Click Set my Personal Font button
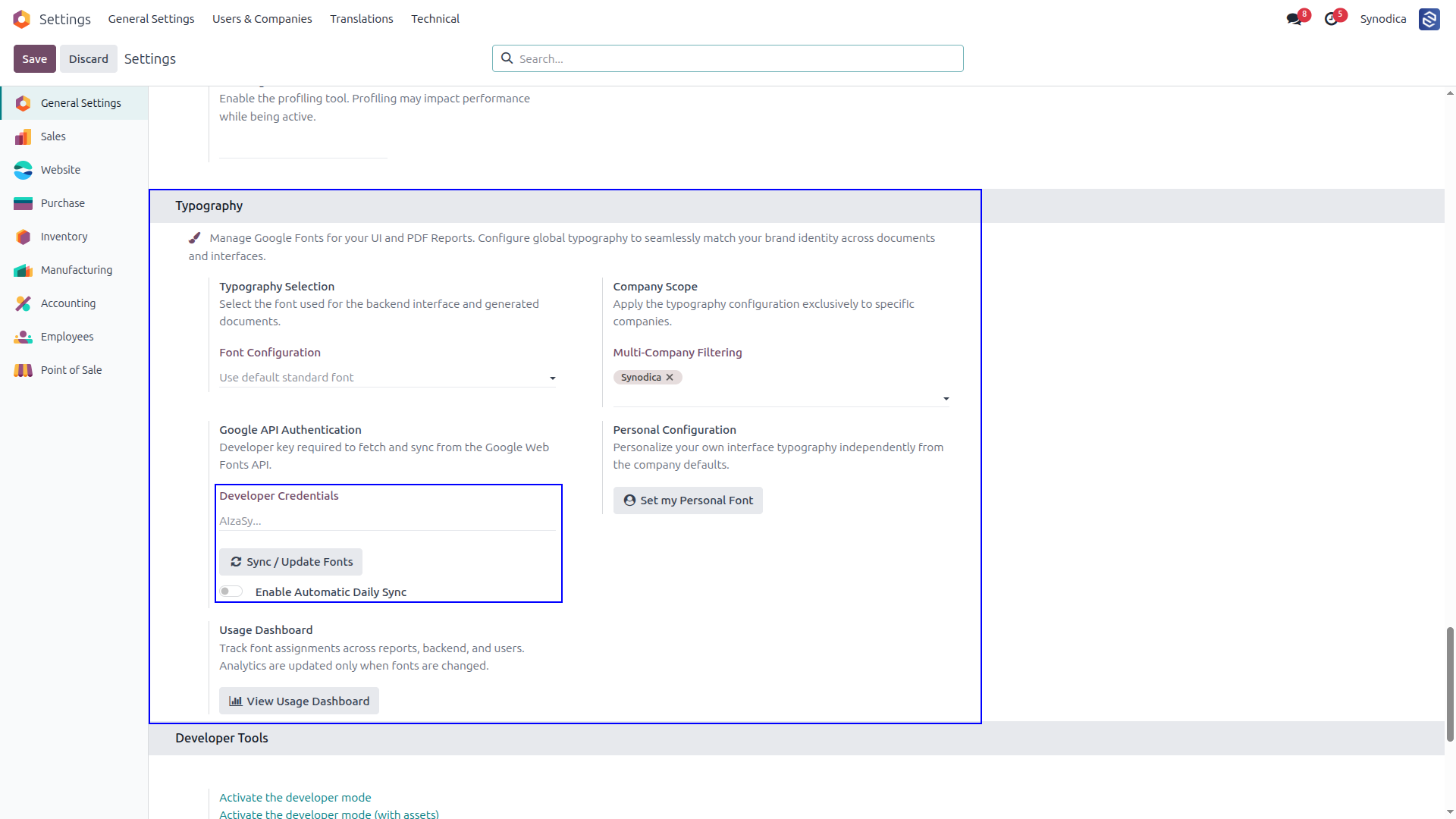Screen dimensions: 1456x819 pos(688,500)
